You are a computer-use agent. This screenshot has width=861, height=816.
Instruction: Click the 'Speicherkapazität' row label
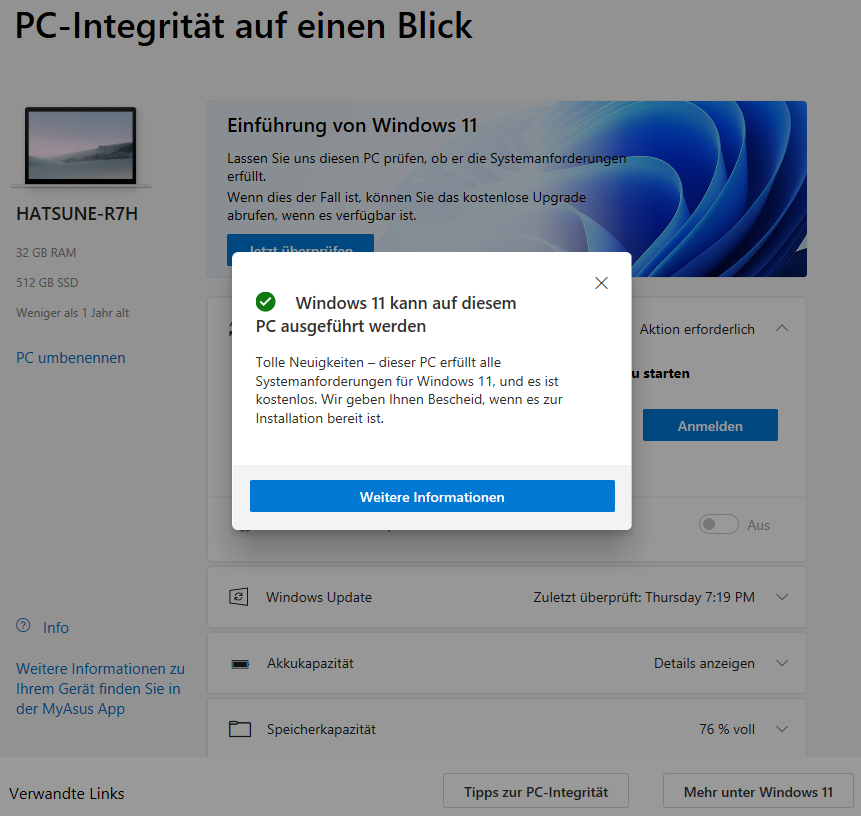point(321,729)
